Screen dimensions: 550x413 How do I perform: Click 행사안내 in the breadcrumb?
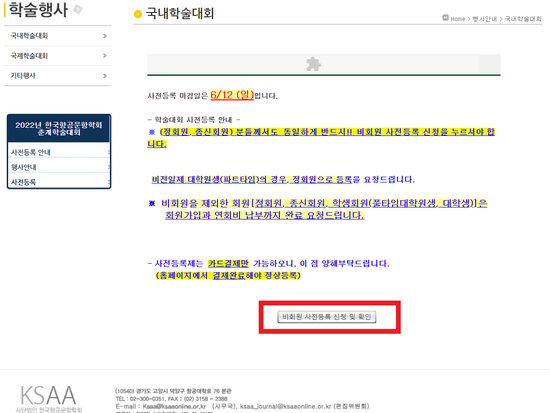485,19
